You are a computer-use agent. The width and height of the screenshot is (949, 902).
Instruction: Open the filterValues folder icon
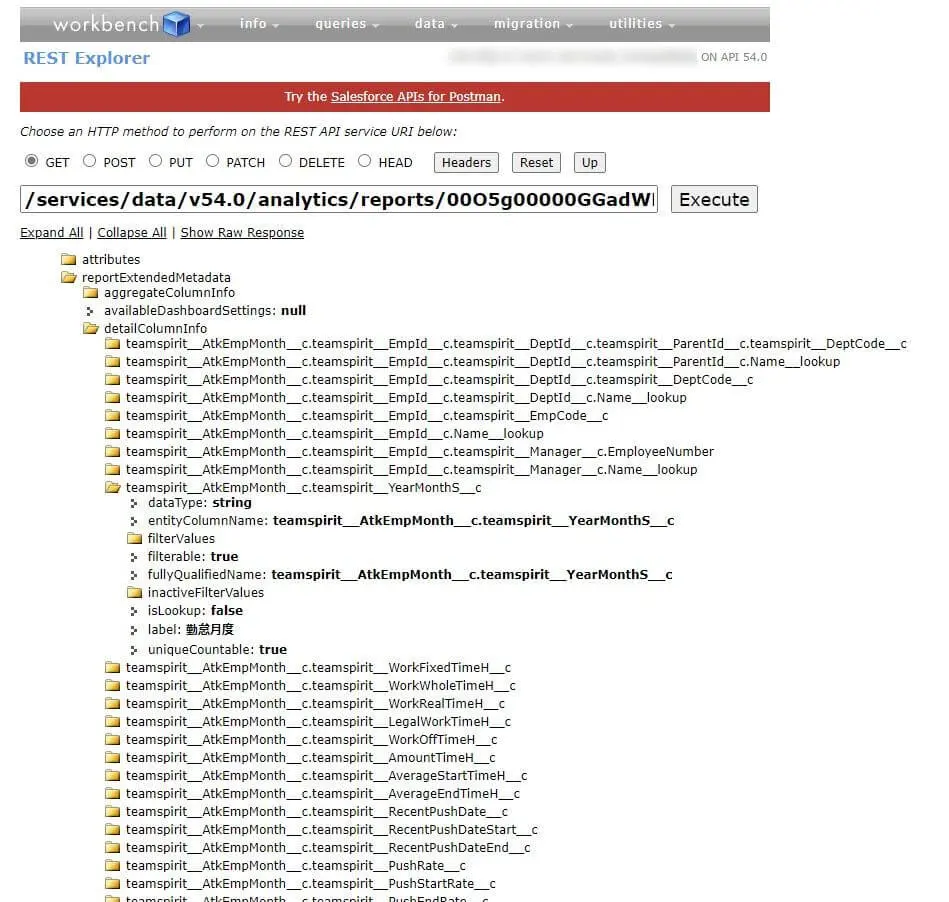(x=134, y=539)
